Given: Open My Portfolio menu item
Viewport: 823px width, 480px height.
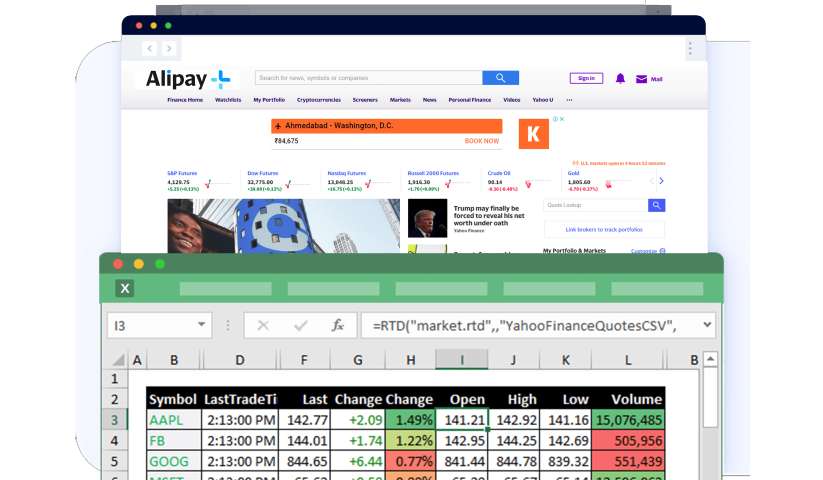Looking at the screenshot, I should [269, 100].
